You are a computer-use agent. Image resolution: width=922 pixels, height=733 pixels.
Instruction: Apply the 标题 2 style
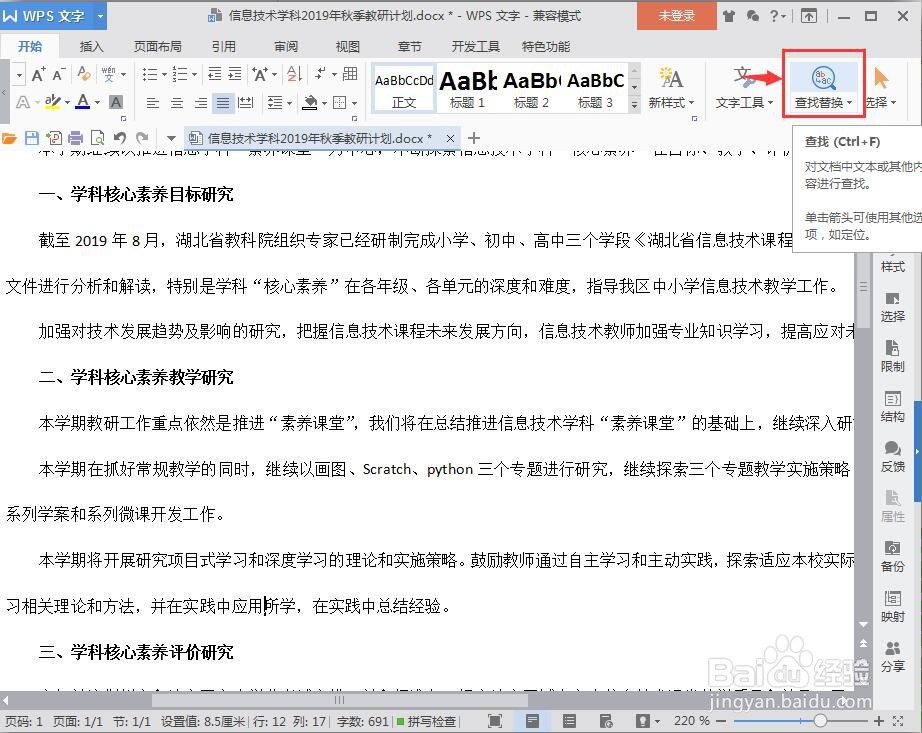(532, 89)
